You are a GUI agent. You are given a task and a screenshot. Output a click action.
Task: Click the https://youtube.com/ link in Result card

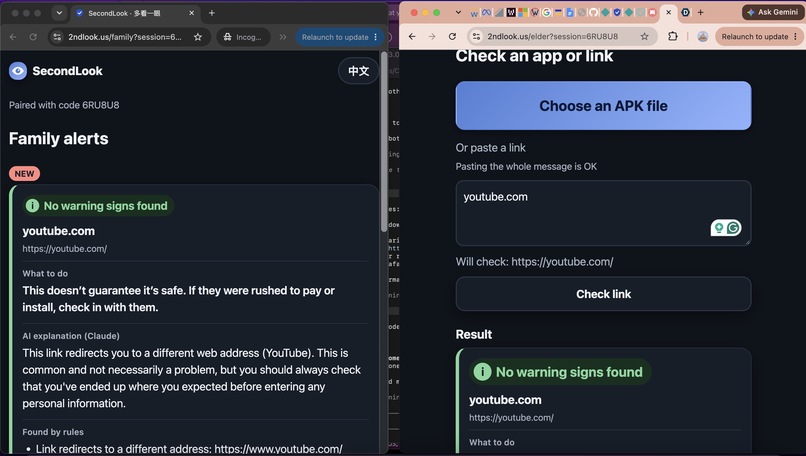511,418
